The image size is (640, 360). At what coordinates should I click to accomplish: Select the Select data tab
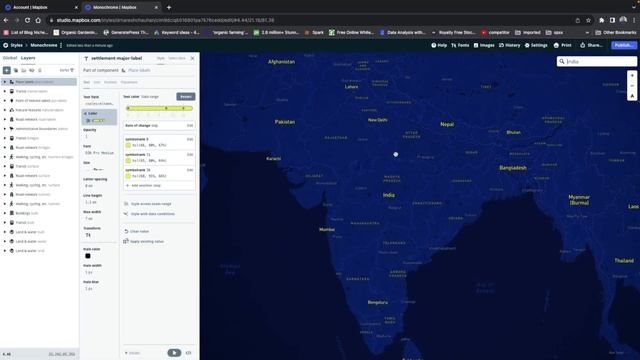[177, 58]
